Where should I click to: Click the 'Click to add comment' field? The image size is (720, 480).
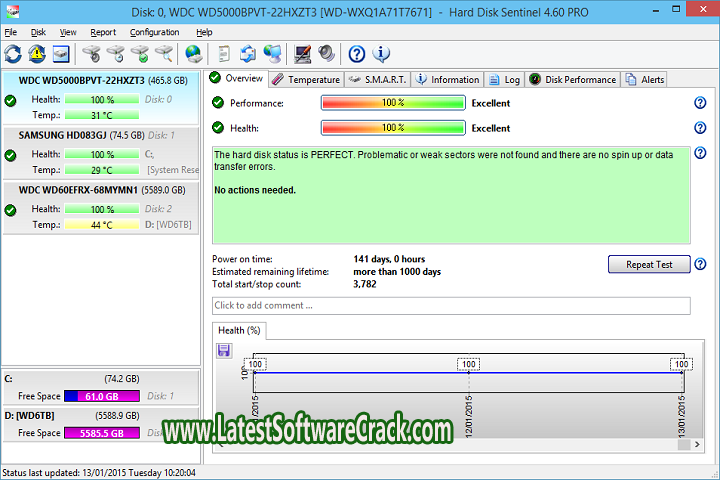[x=451, y=306]
